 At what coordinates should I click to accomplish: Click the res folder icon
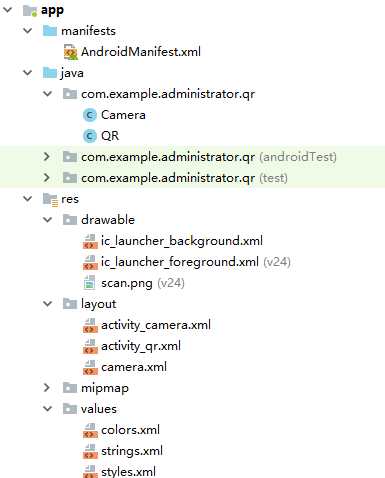pyautogui.click(x=51, y=199)
